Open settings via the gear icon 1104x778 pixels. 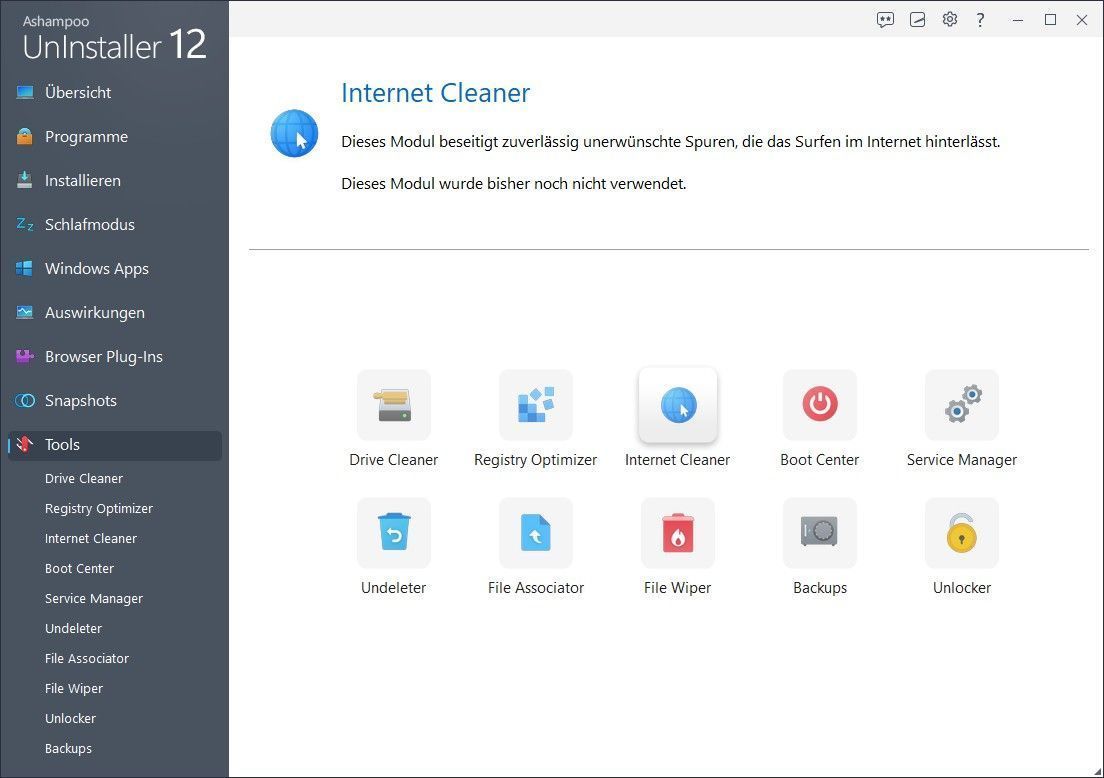coord(949,19)
